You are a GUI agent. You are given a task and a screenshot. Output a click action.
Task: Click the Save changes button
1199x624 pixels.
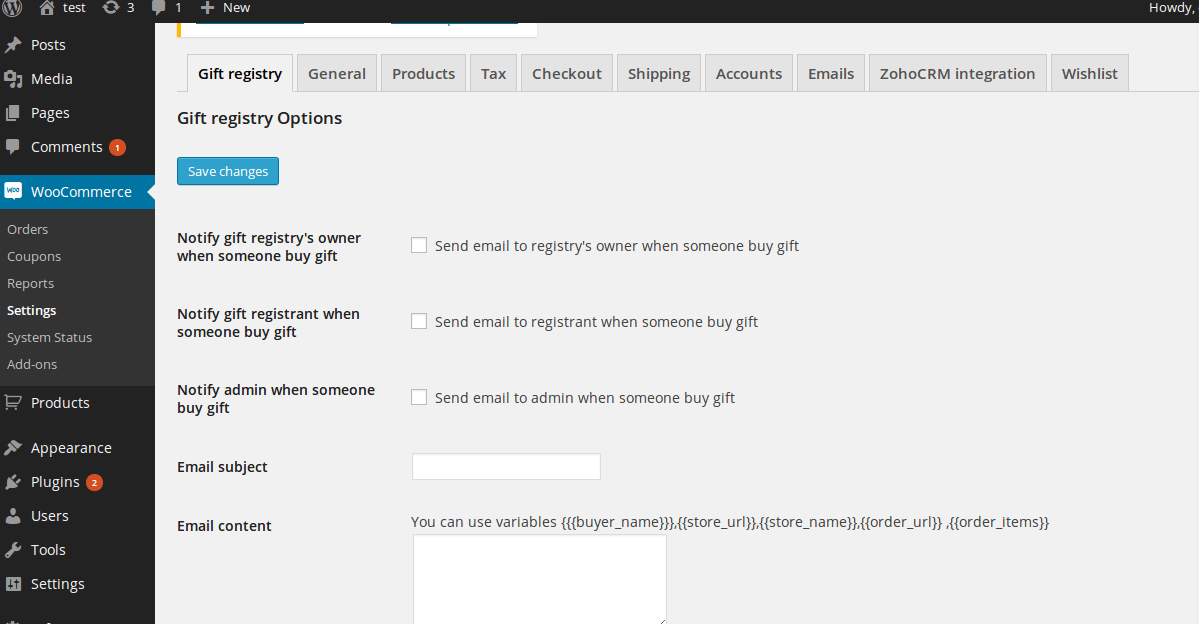pyautogui.click(x=228, y=171)
